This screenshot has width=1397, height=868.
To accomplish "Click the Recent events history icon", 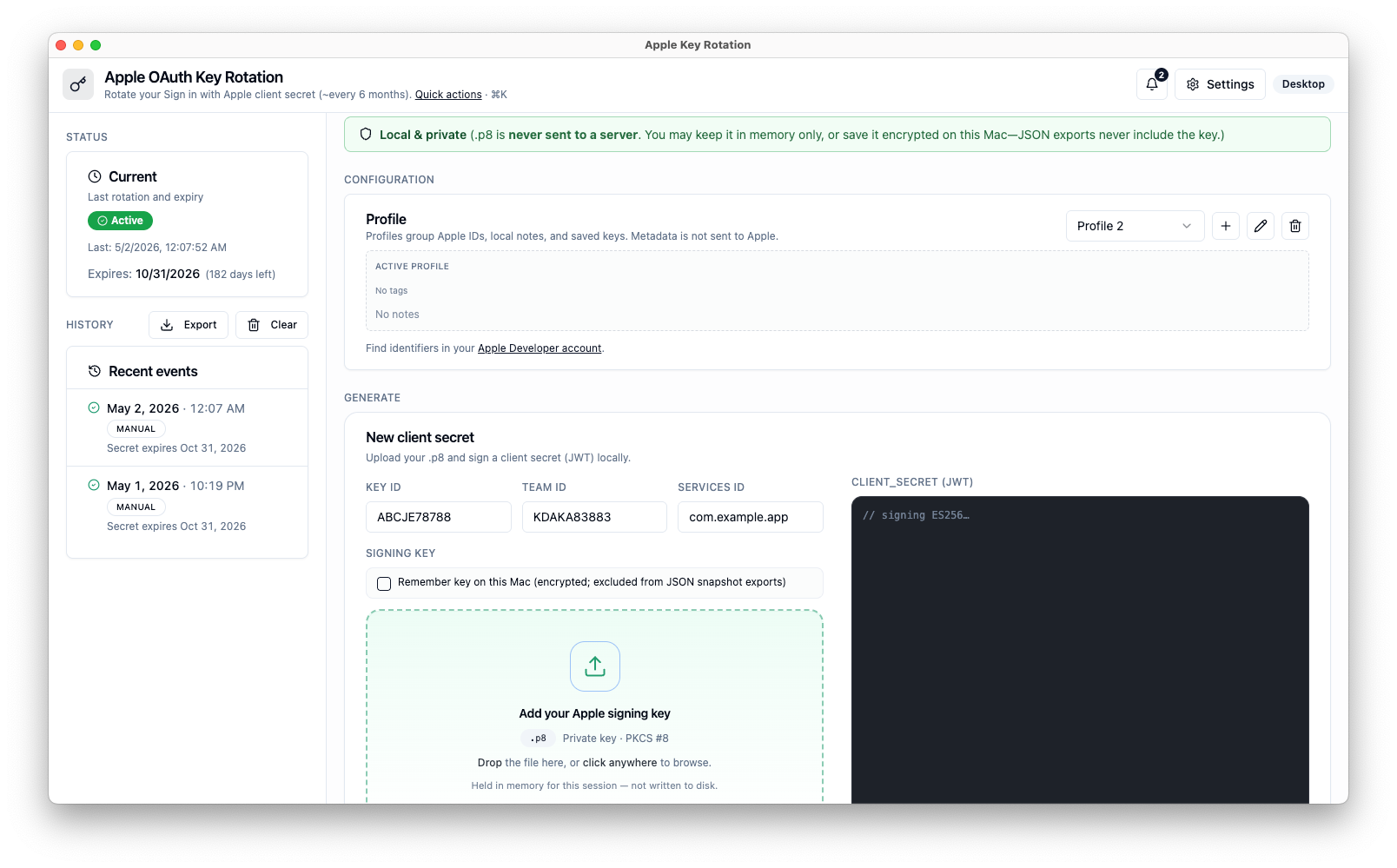I will point(95,371).
